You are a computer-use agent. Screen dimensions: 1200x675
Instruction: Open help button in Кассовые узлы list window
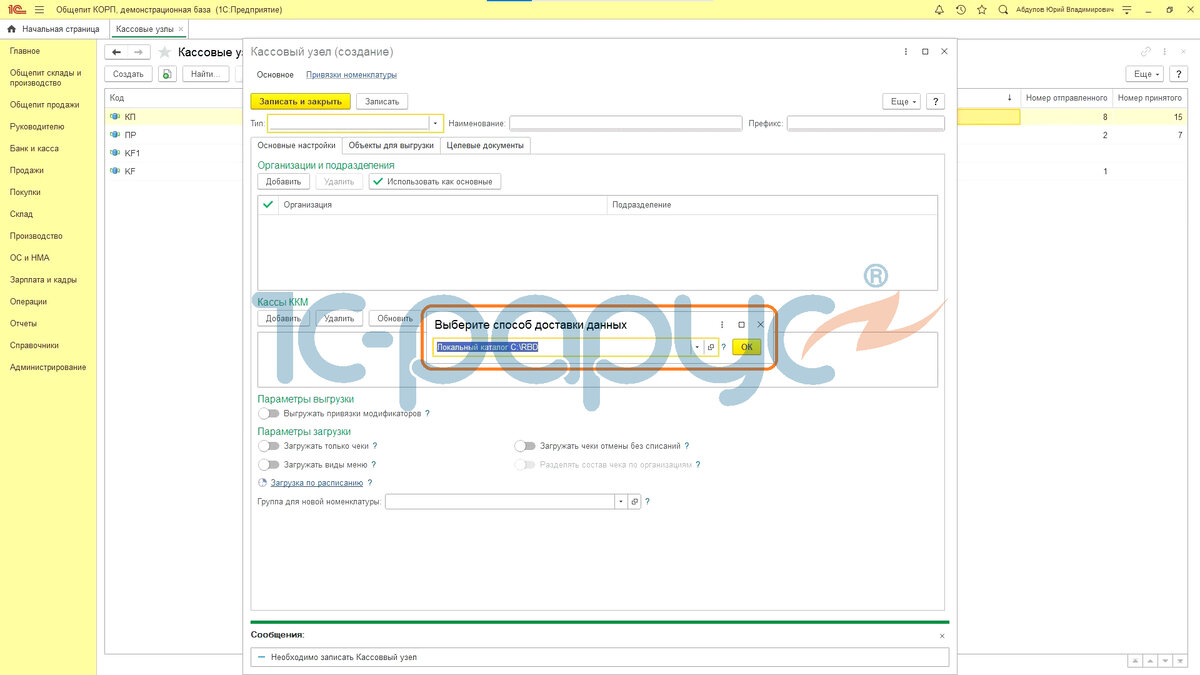coord(1181,74)
